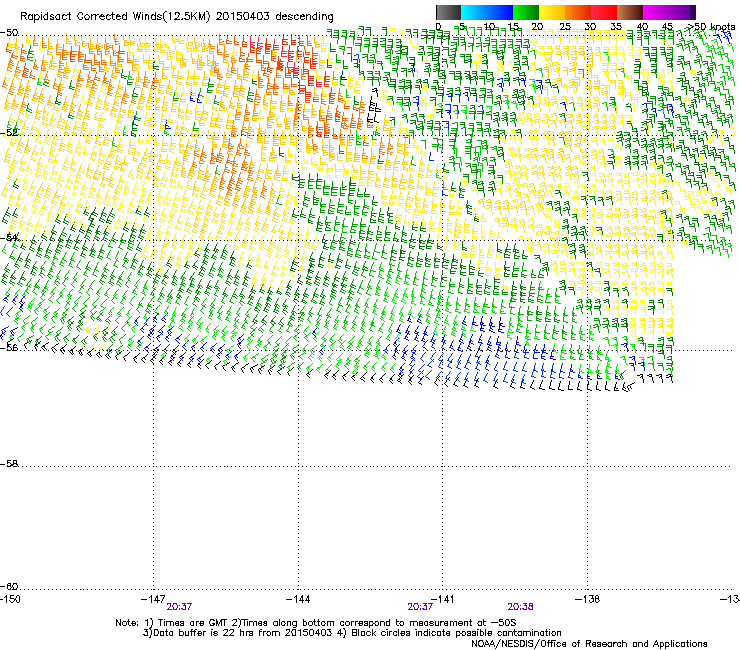Click the 'Times are GMT' note line
The image size is (740, 650).
(x=316, y=623)
